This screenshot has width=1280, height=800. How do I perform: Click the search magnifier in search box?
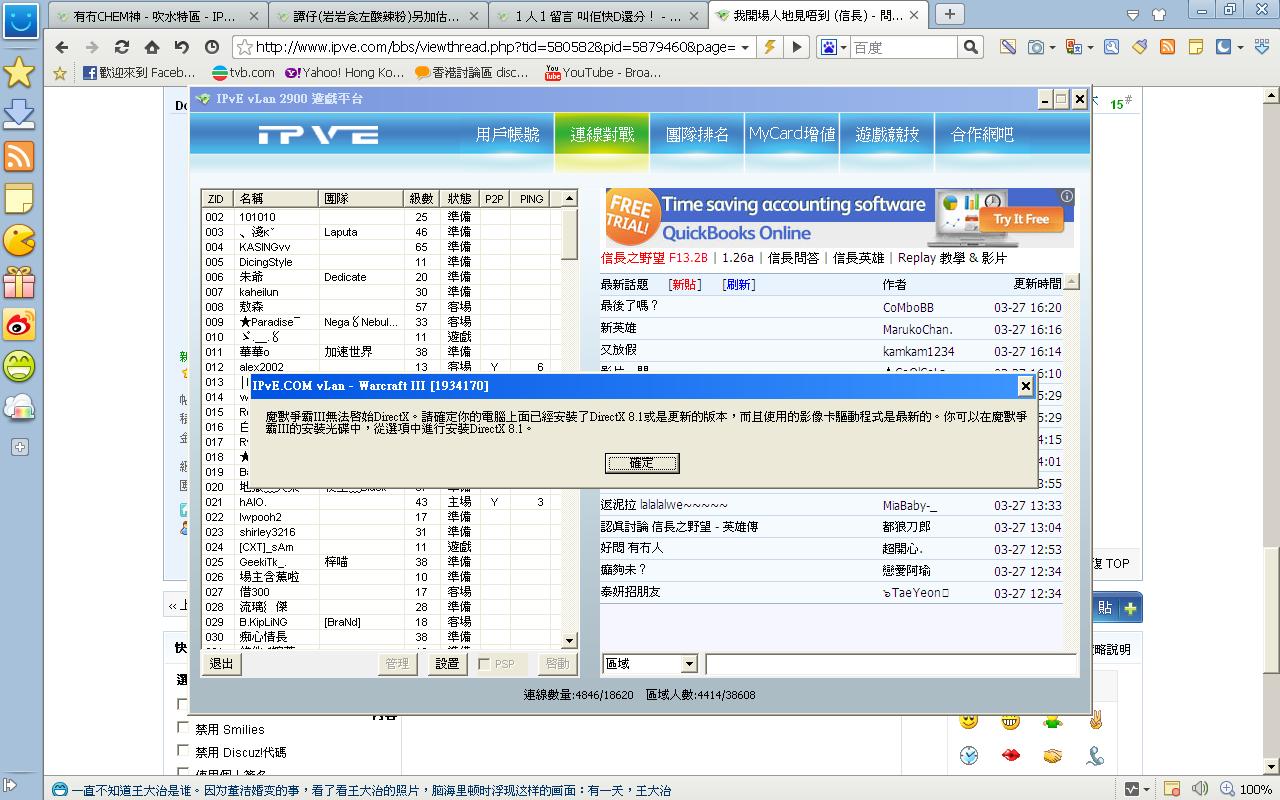click(x=970, y=47)
